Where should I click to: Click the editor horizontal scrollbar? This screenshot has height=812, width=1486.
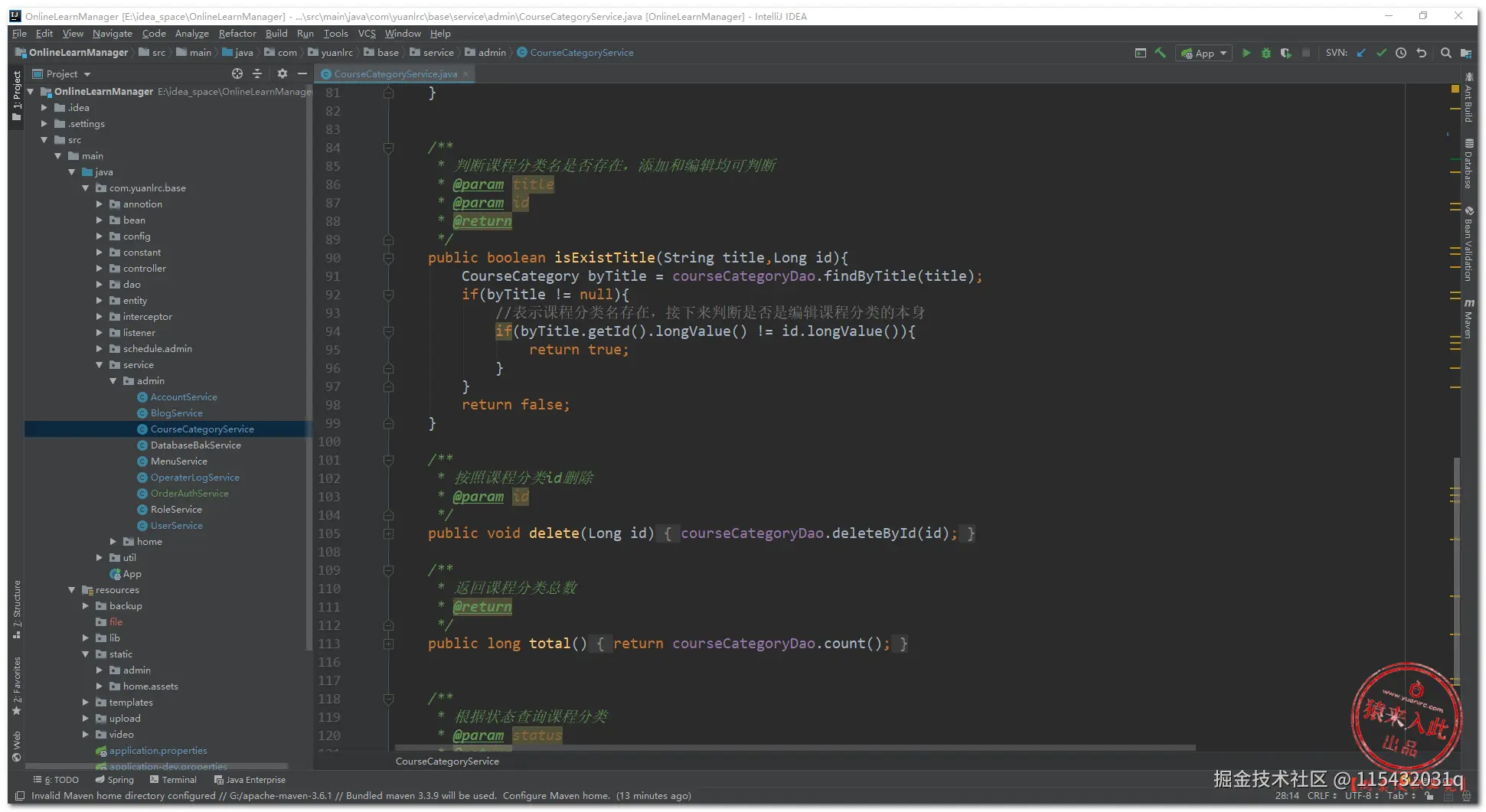[x=795, y=747]
